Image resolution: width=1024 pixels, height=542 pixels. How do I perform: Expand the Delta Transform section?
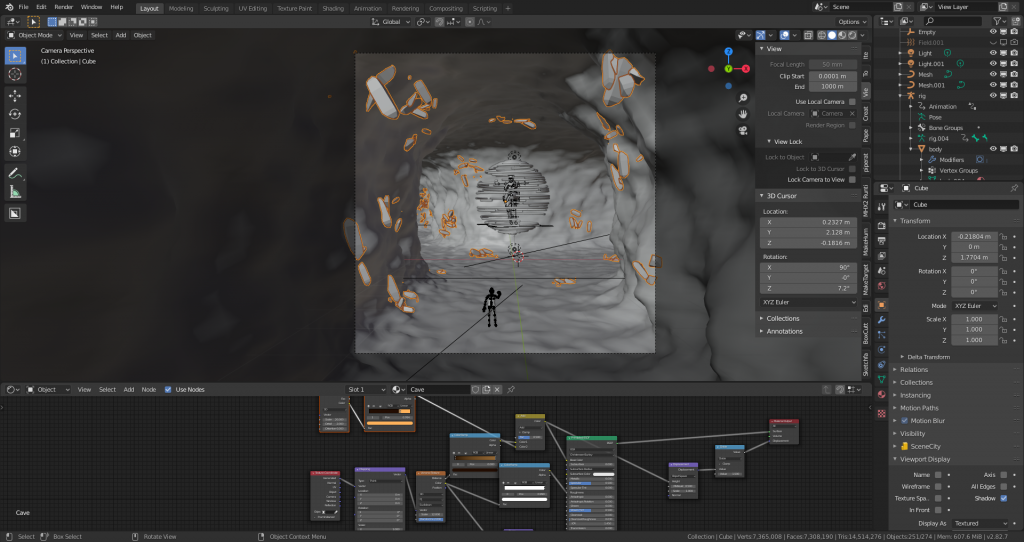(x=928, y=357)
